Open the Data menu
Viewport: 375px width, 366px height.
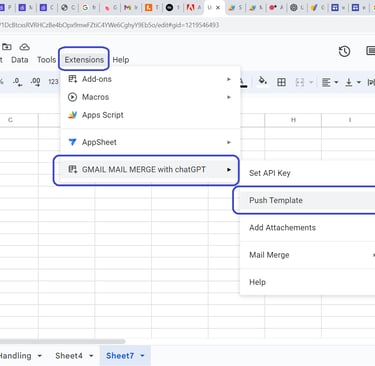[20, 60]
